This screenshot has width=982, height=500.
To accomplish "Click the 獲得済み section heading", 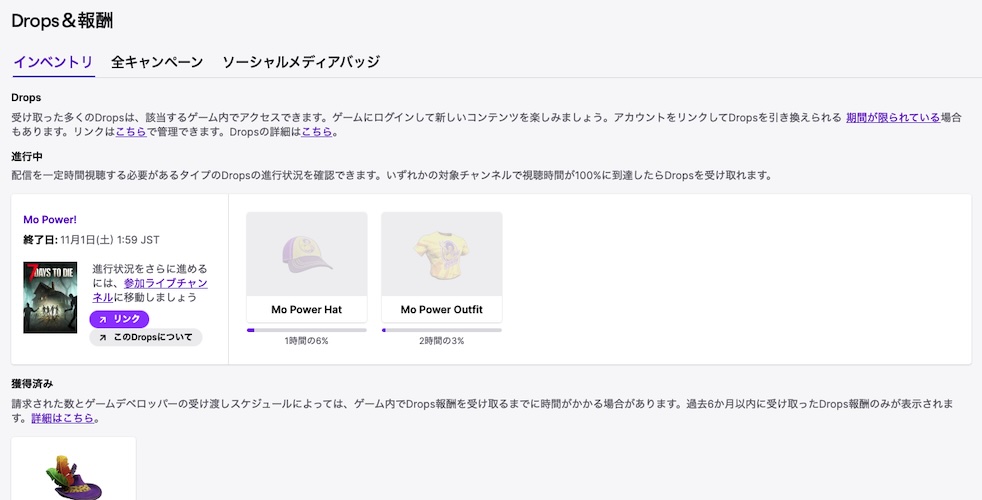I will click(33, 383).
